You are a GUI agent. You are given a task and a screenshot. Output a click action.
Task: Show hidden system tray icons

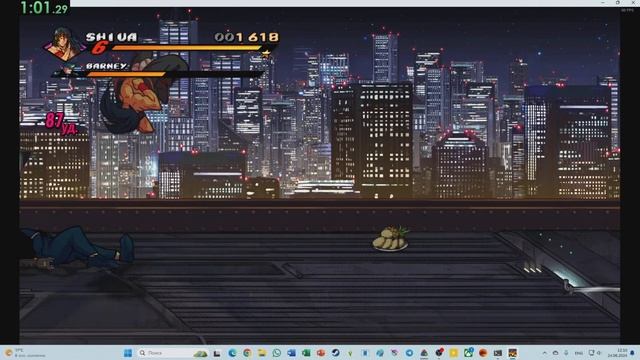coord(544,353)
